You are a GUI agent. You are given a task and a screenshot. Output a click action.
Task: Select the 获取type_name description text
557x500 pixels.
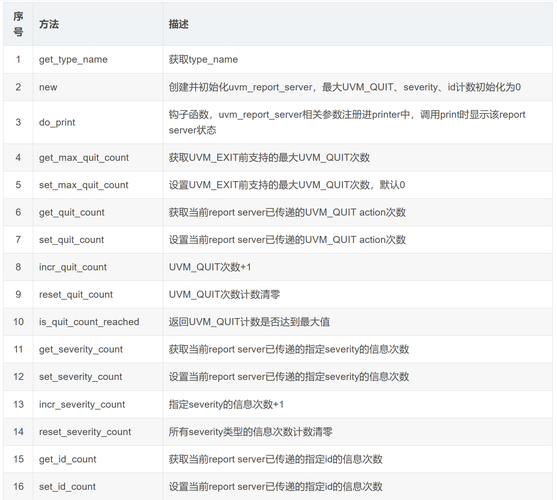coord(203,59)
